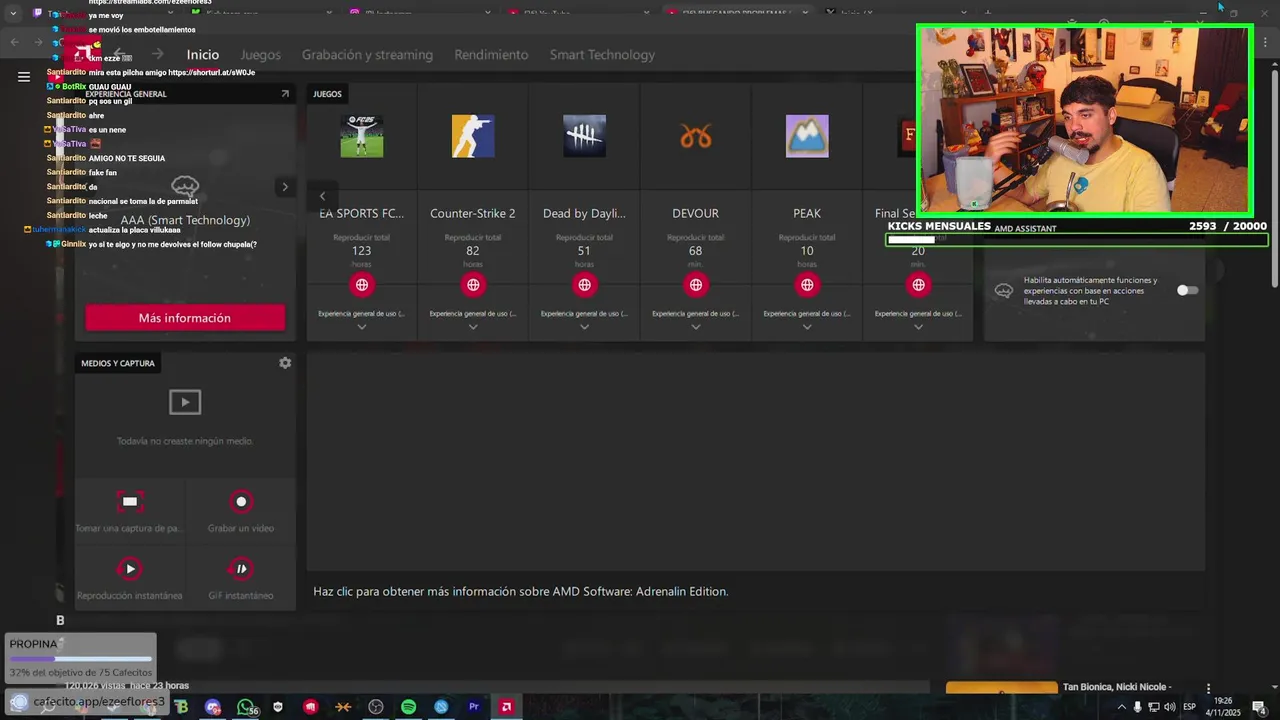Screen dimensions: 1280x720
Task: Open WhatsApp from the taskbar
Action: coord(246,707)
